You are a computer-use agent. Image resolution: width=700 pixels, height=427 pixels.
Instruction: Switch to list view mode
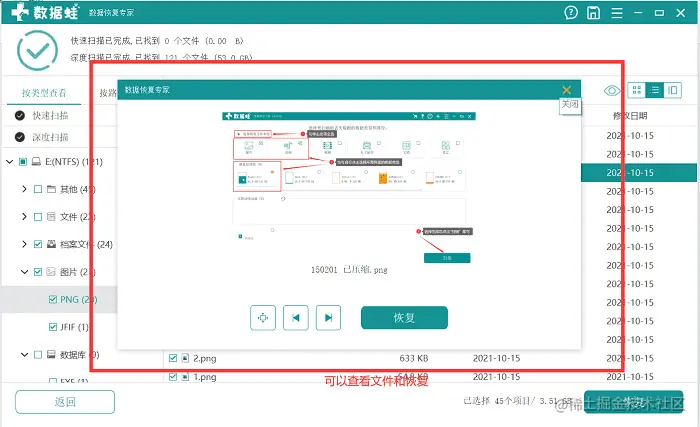pos(654,90)
